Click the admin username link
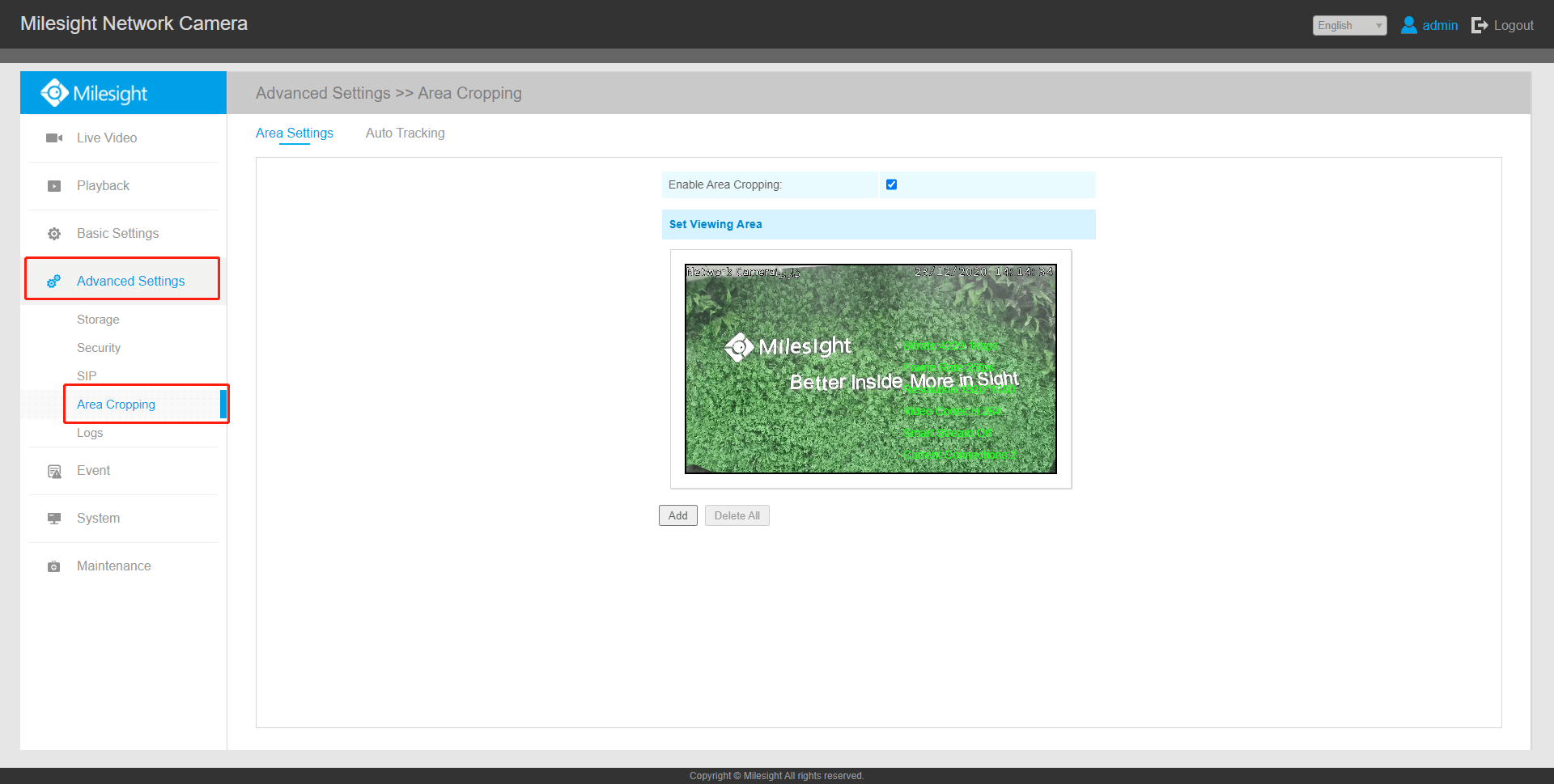This screenshot has height=784, width=1554. click(x=1440, y=25)
